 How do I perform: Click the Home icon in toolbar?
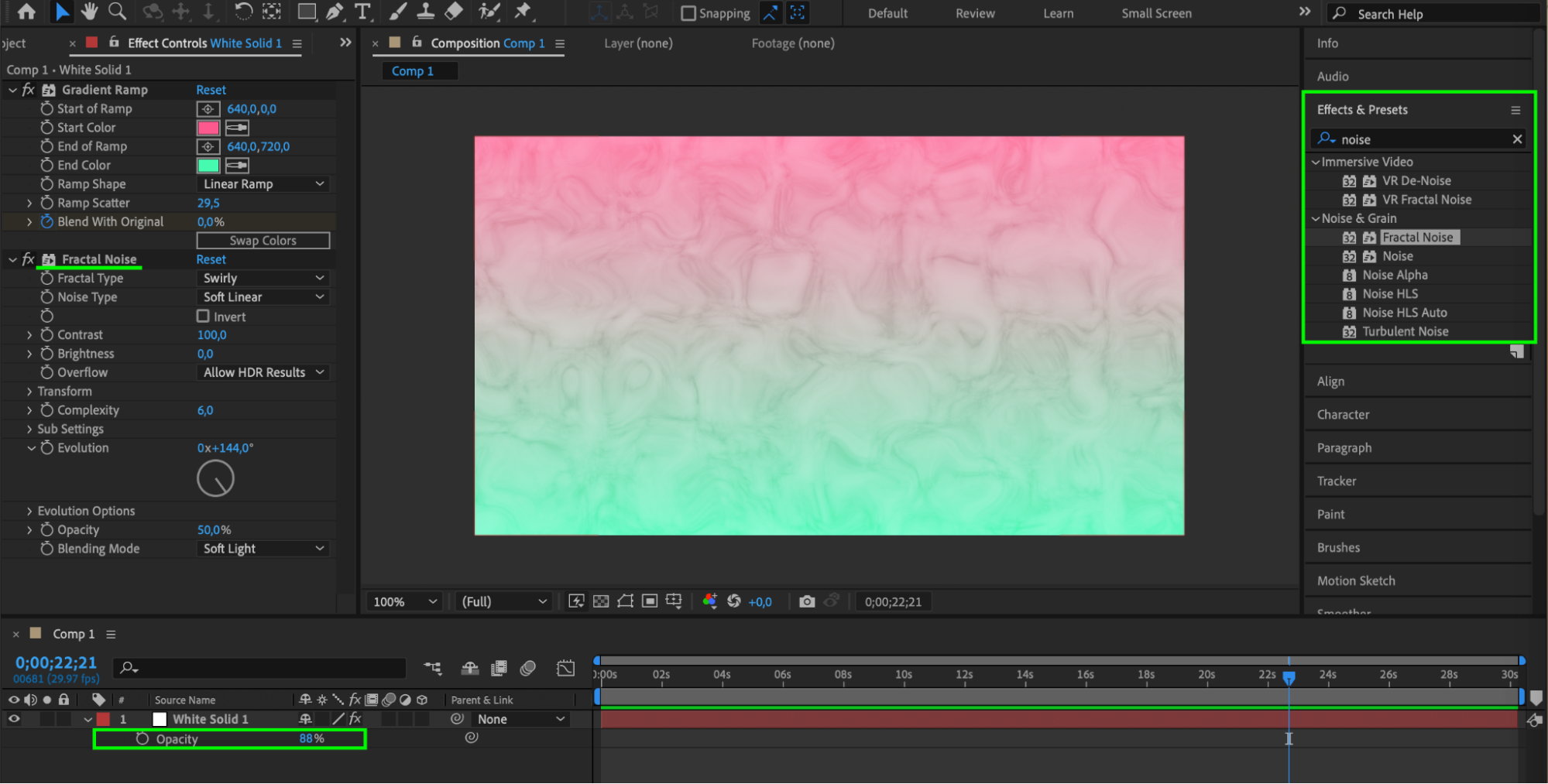pos(26,12)
